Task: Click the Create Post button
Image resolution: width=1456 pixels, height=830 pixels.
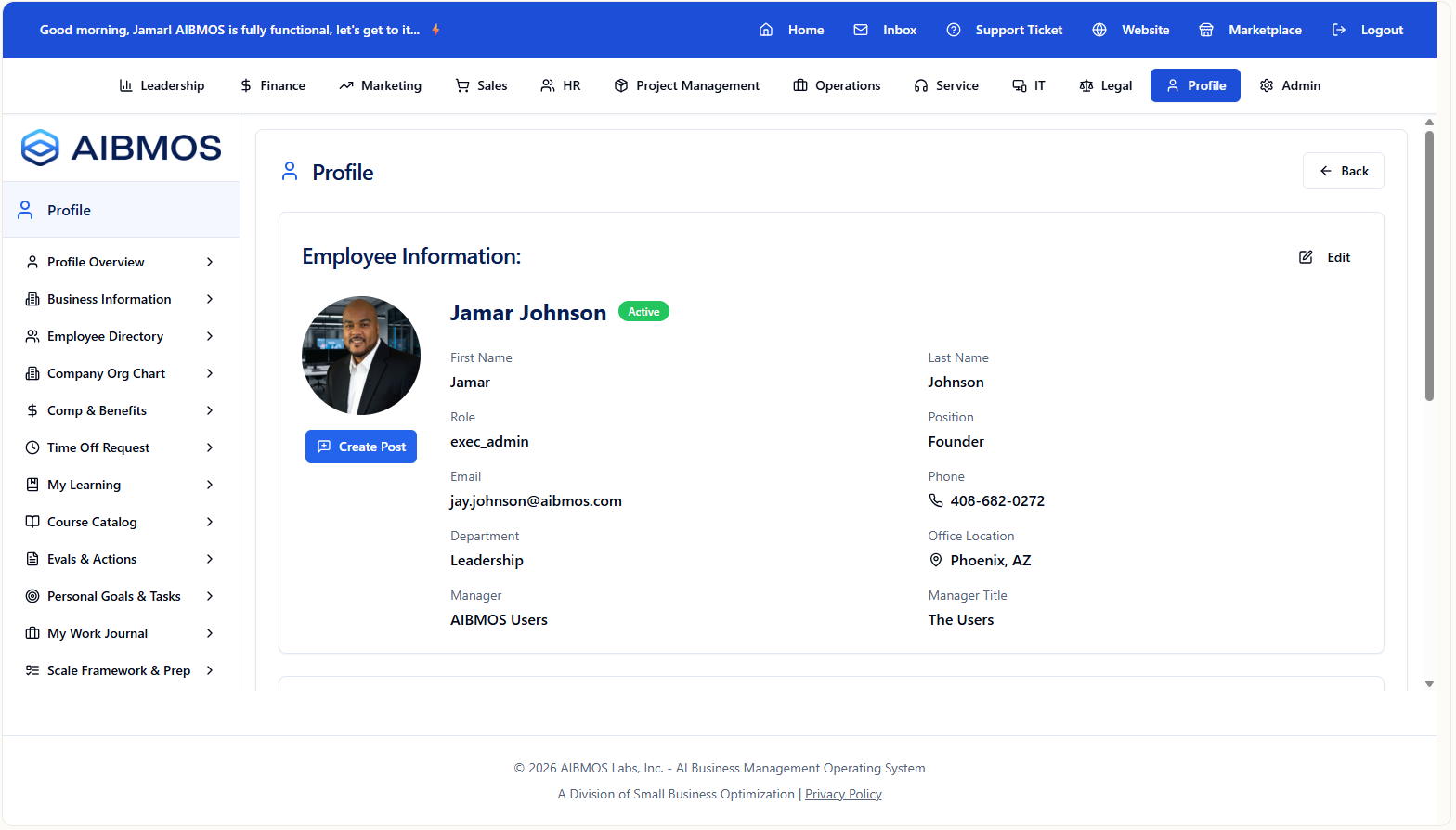Action: pyautogui.click(x=361, y=447)
